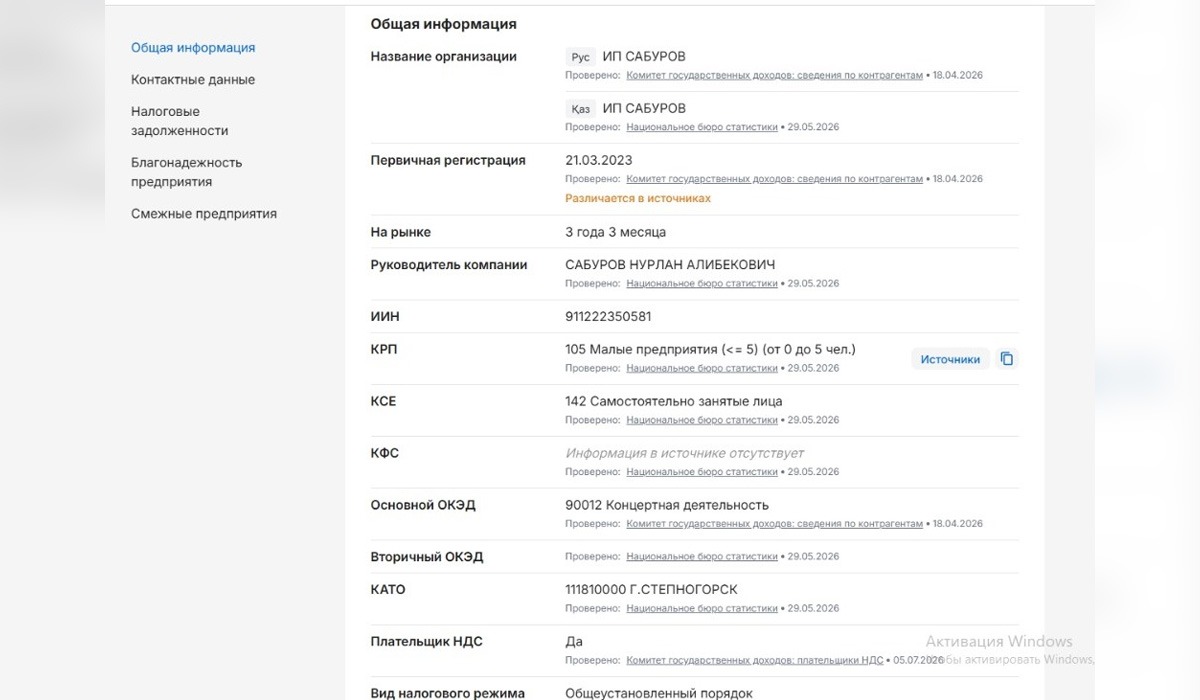The width and height of the screenshot is (1200, 700).
Task: Open source link under Основной ОКЭД
Action: pos(774,524)
